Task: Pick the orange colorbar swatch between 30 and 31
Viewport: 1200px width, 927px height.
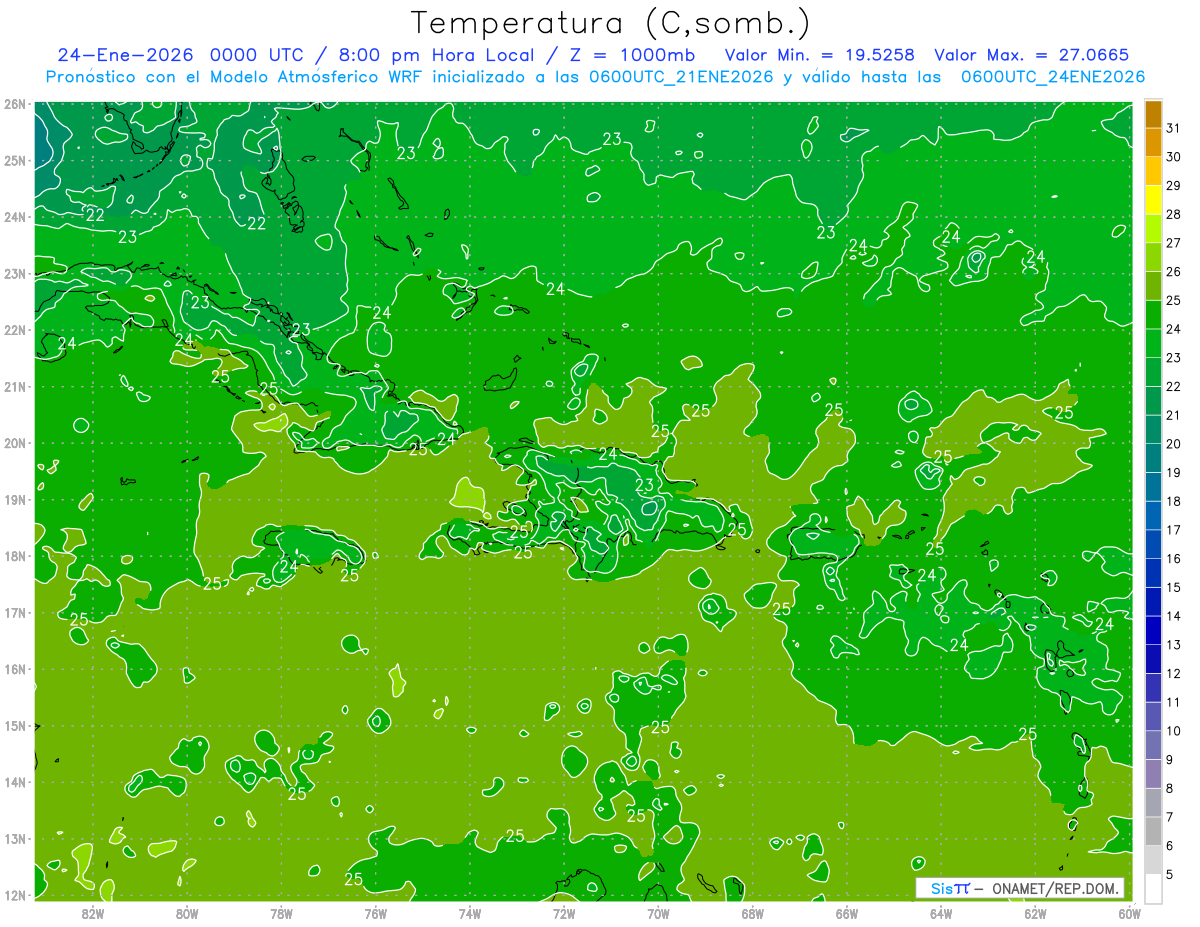Action: coord(1153,143)
